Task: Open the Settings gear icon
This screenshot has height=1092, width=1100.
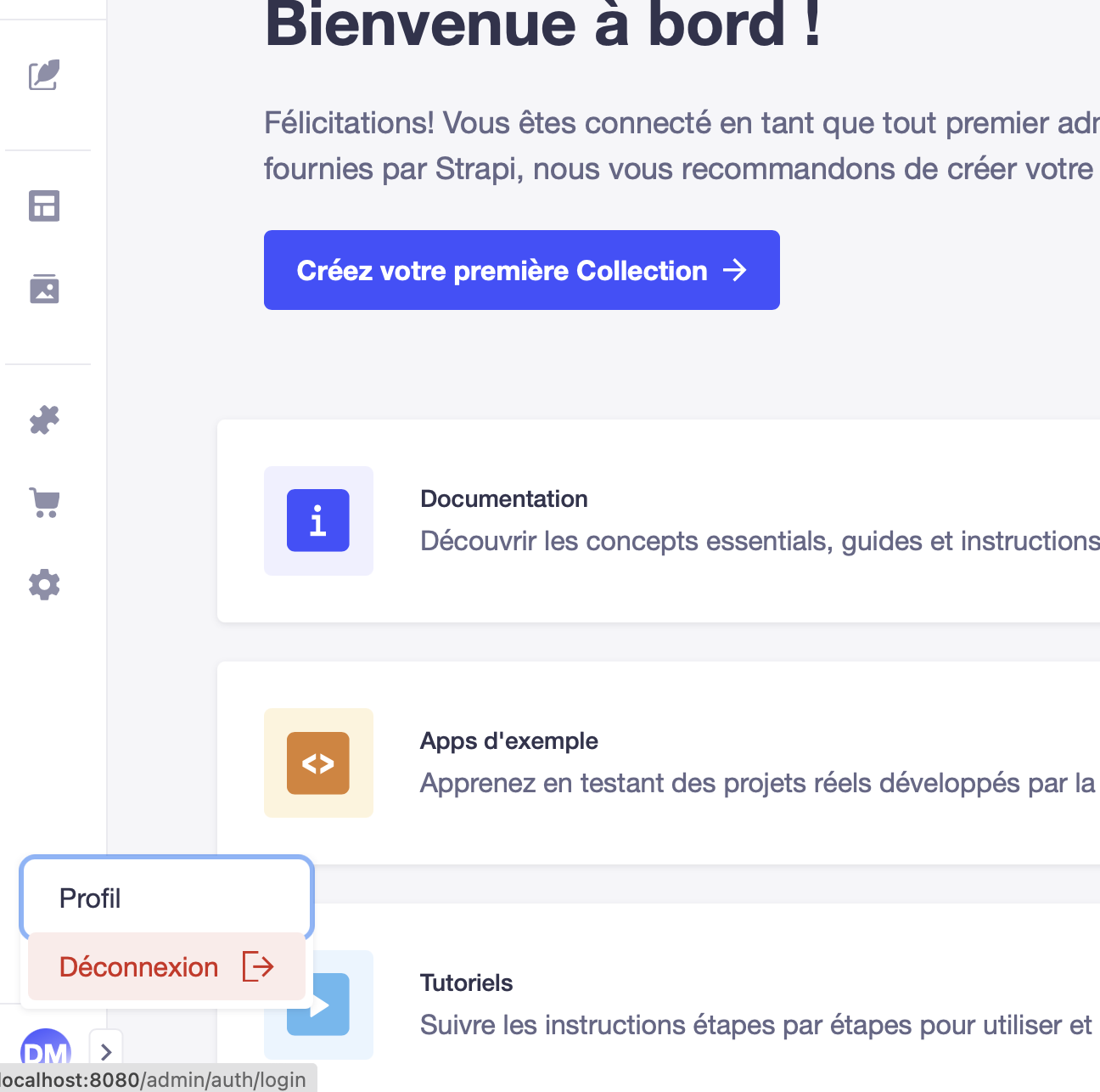Action: pos(44,584)
